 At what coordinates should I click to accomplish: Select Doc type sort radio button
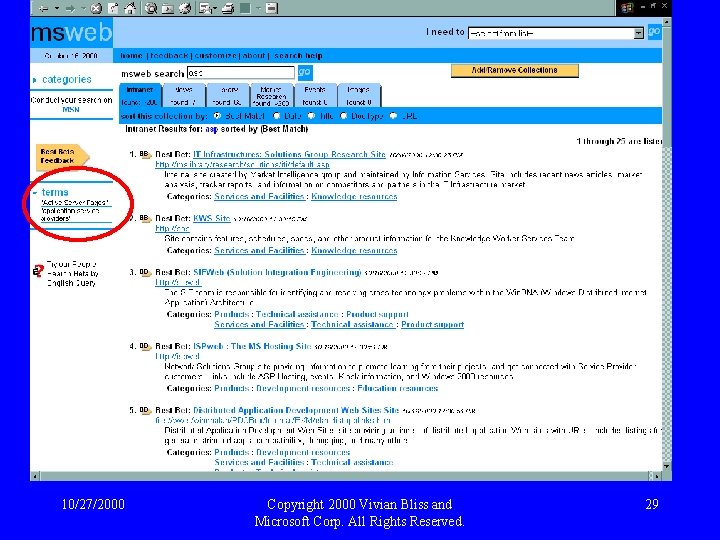pos(343,116)
